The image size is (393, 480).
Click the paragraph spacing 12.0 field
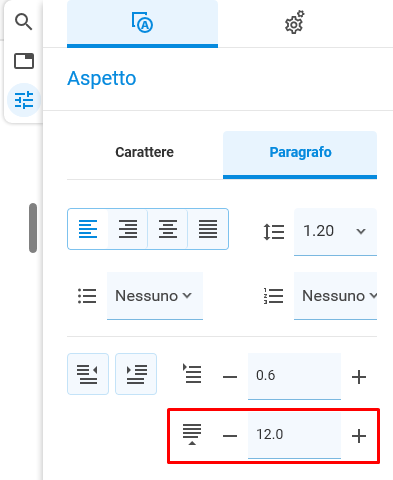294,435
